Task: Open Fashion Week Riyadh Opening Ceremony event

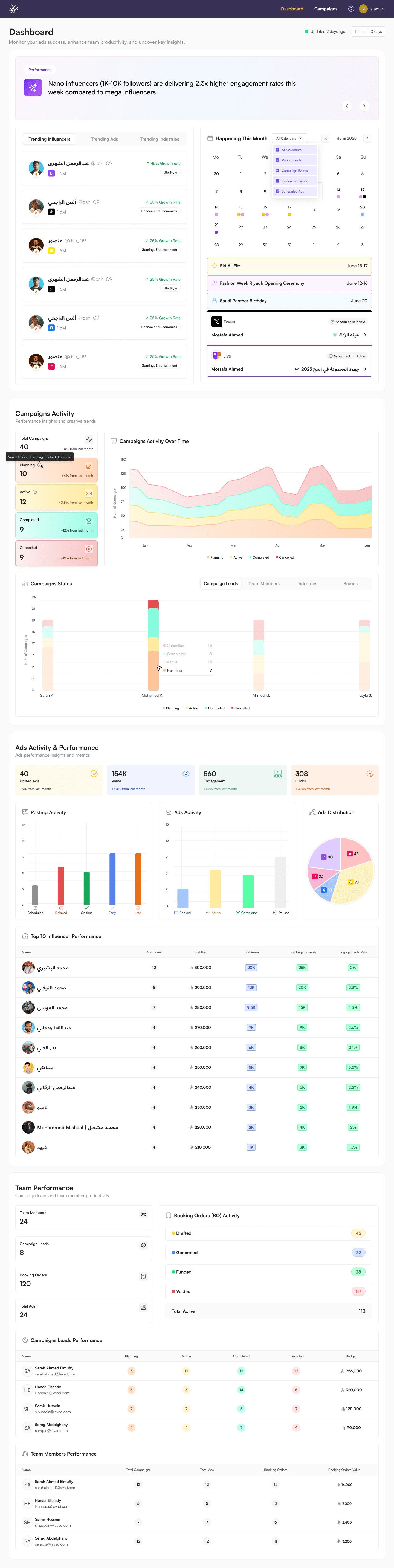Action: pyautogui.click(x=289, y=283)
